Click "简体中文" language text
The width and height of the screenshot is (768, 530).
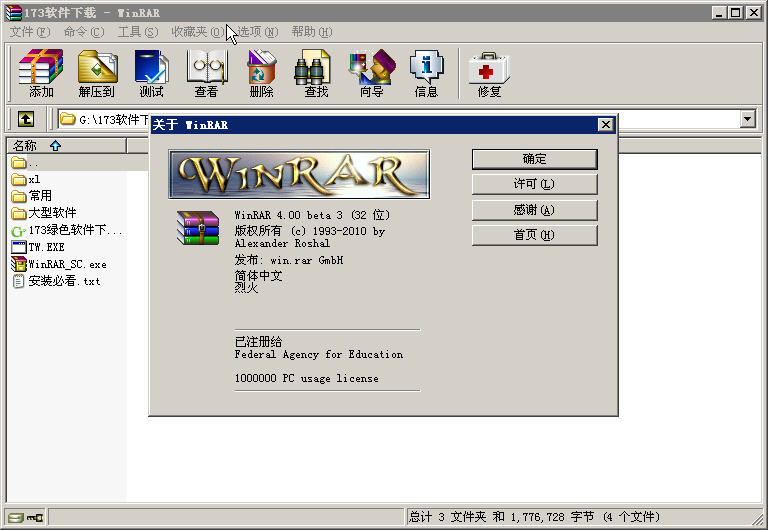pyautogui.click(x=258, y=276)
